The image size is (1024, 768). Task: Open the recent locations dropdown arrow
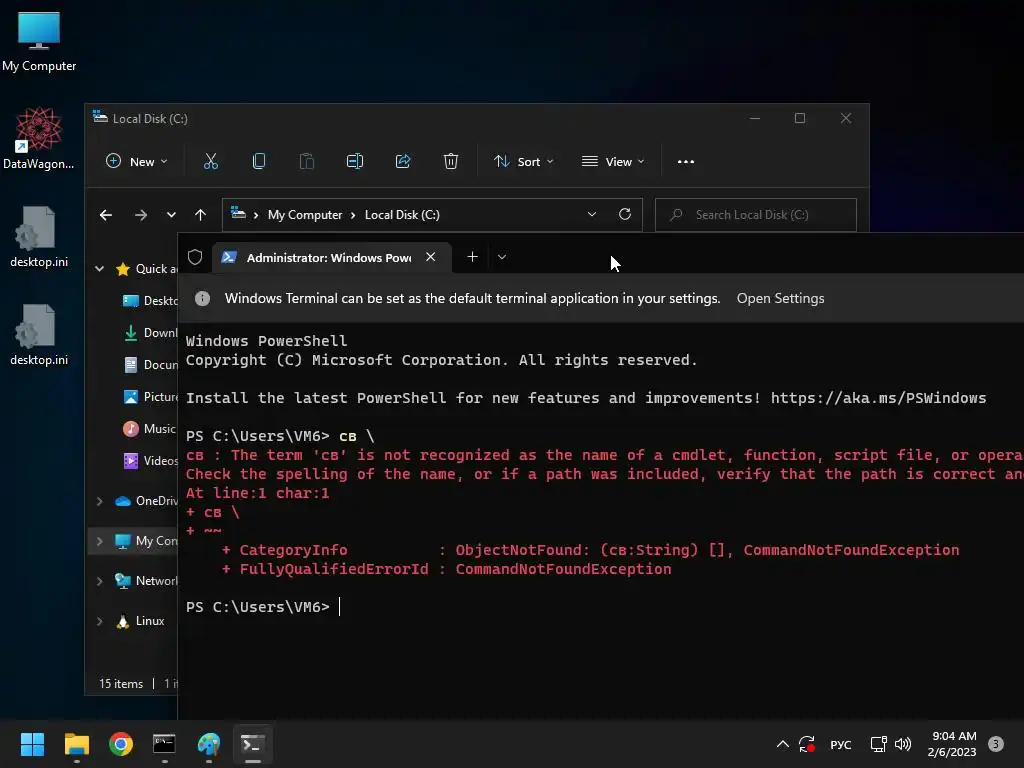(170, 215)
